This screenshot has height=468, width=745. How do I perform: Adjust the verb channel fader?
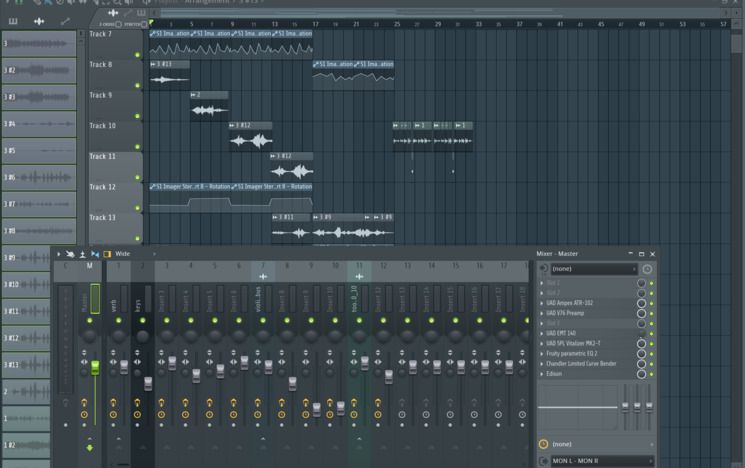[124, 367]
